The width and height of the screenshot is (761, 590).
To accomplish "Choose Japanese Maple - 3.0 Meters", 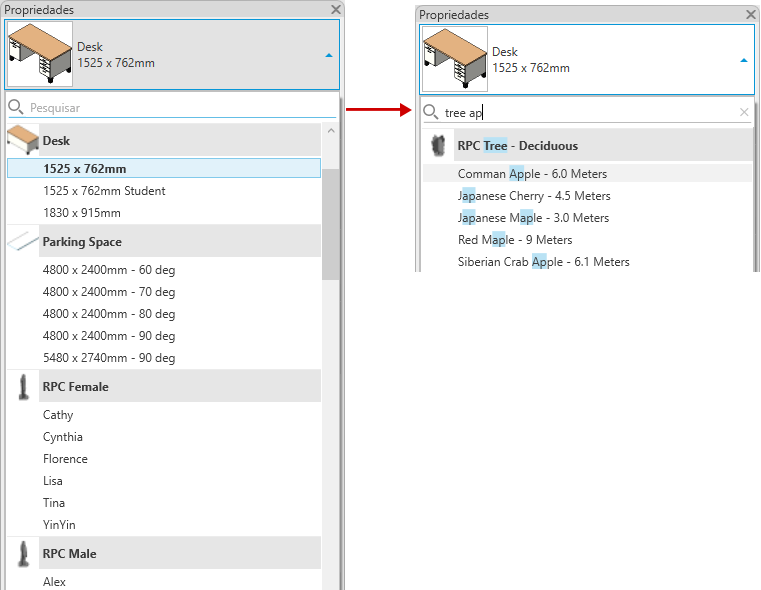I will [587, 217].
